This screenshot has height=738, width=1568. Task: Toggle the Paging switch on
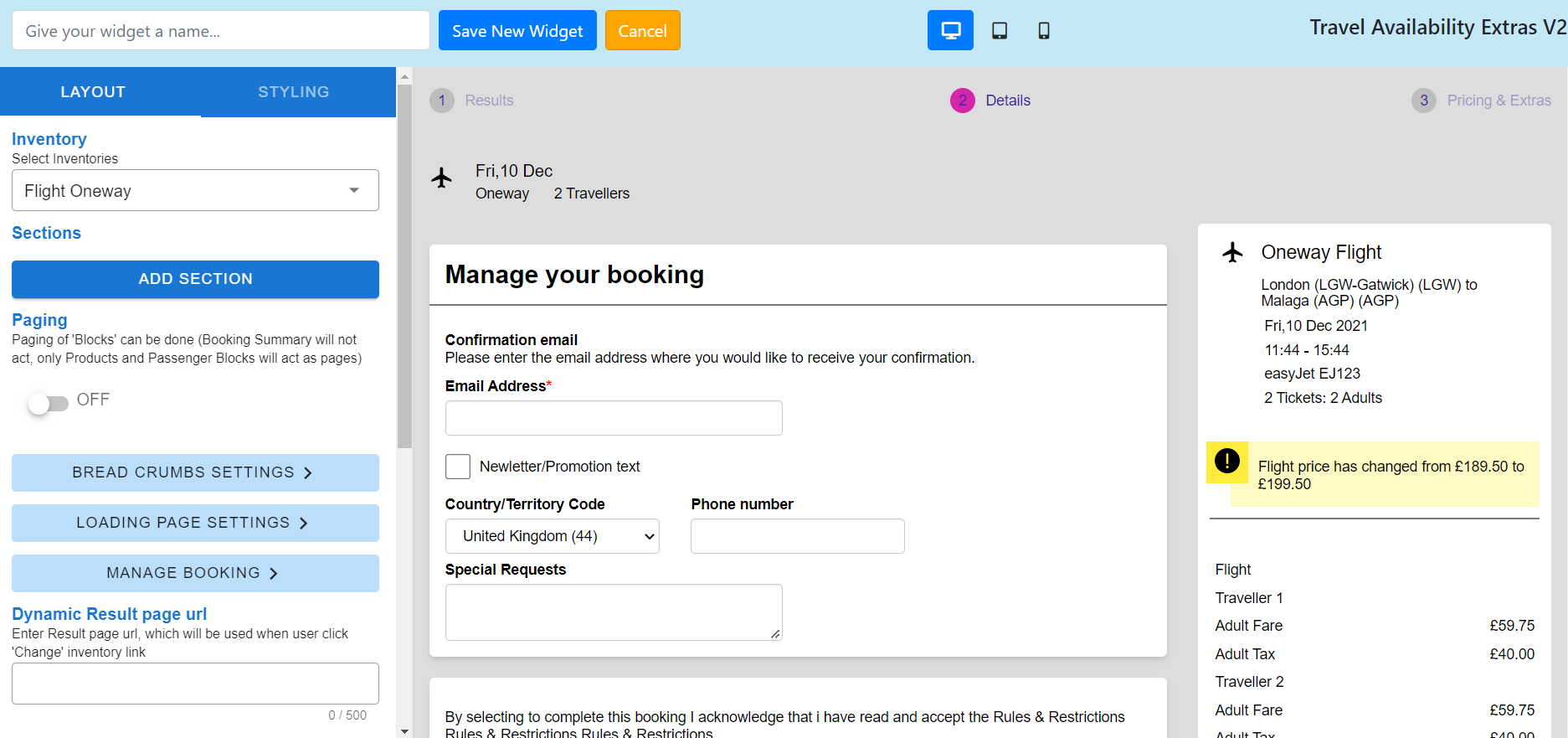48,404
